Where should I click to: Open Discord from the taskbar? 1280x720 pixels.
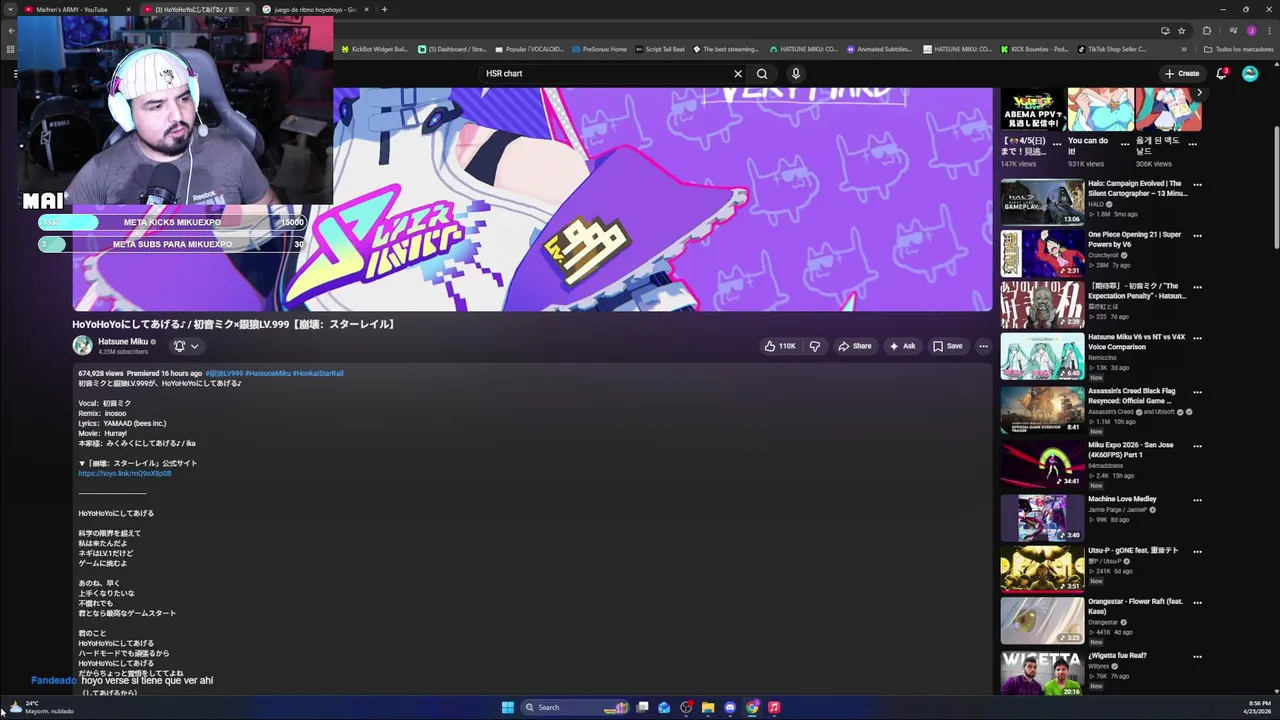point(730,707)
